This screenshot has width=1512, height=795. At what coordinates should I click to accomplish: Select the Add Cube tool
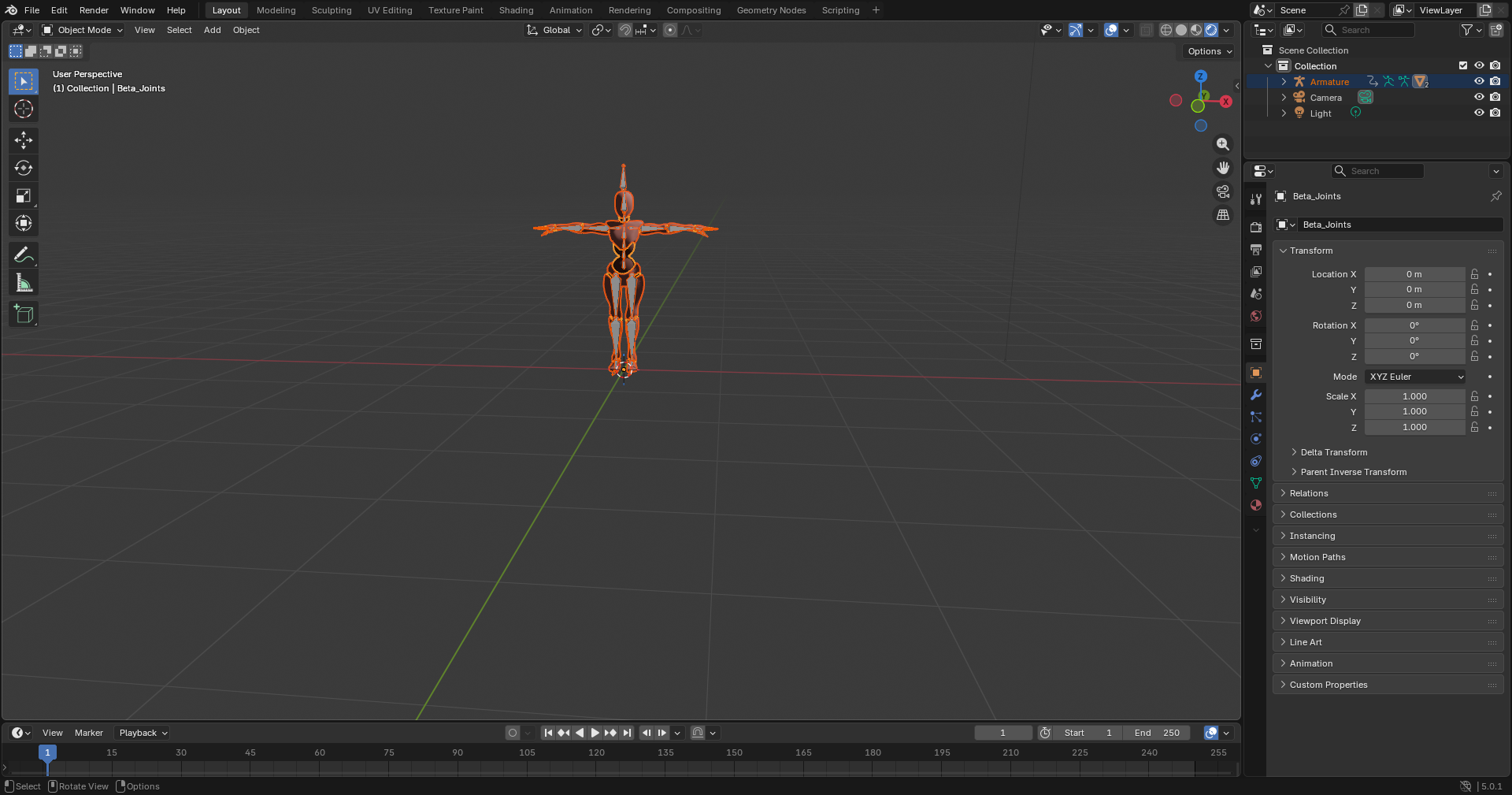tap(24, 314)
